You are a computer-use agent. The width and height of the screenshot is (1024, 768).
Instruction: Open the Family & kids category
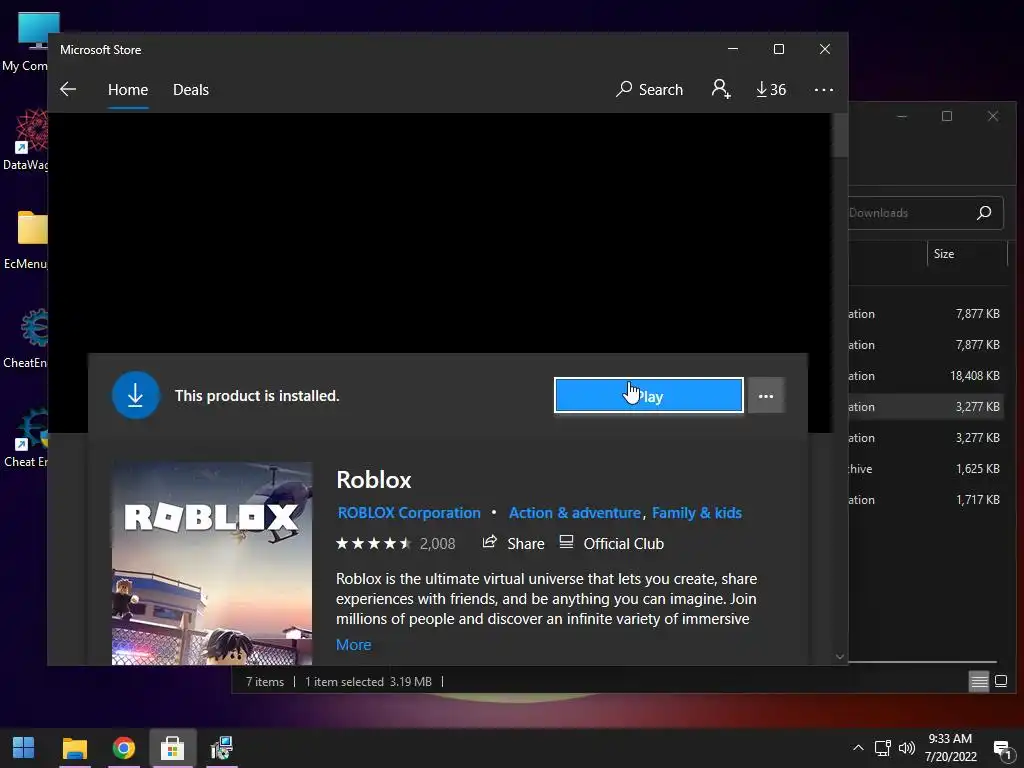click(x=697, y=513)
